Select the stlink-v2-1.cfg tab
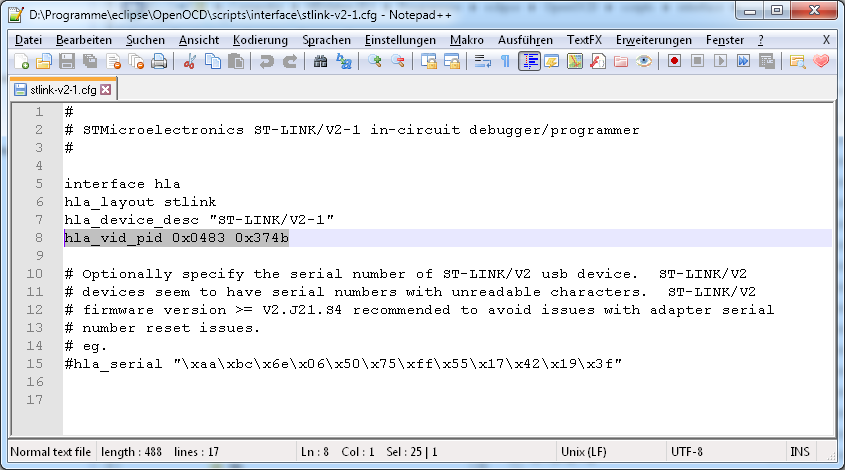The image size is (845, 470). click(x=62, y=90)
